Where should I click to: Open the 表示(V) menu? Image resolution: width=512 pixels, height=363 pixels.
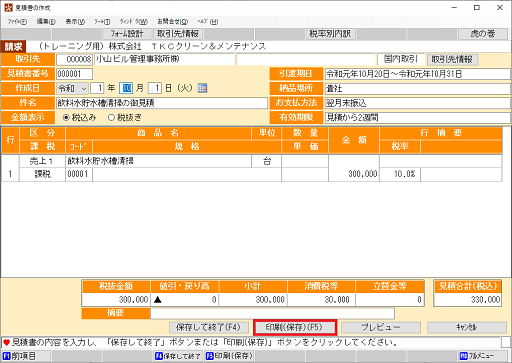75,22
